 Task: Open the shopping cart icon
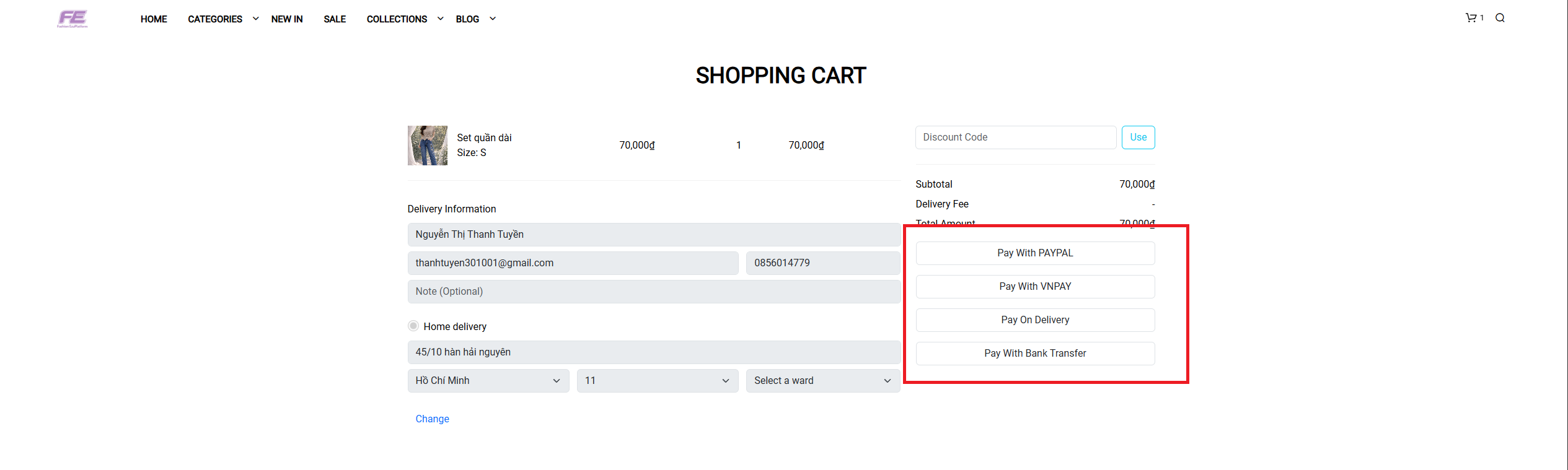tap(1471, 18)
